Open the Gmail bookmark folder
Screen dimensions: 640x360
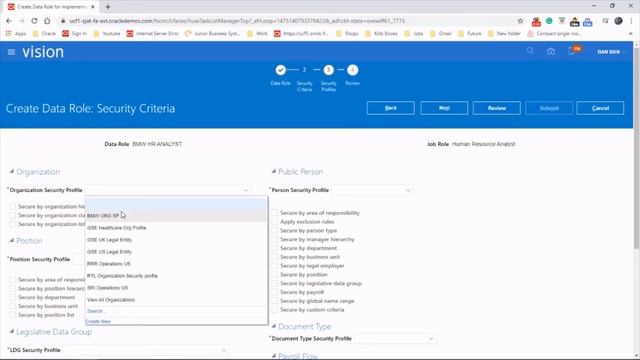(440, 33)
